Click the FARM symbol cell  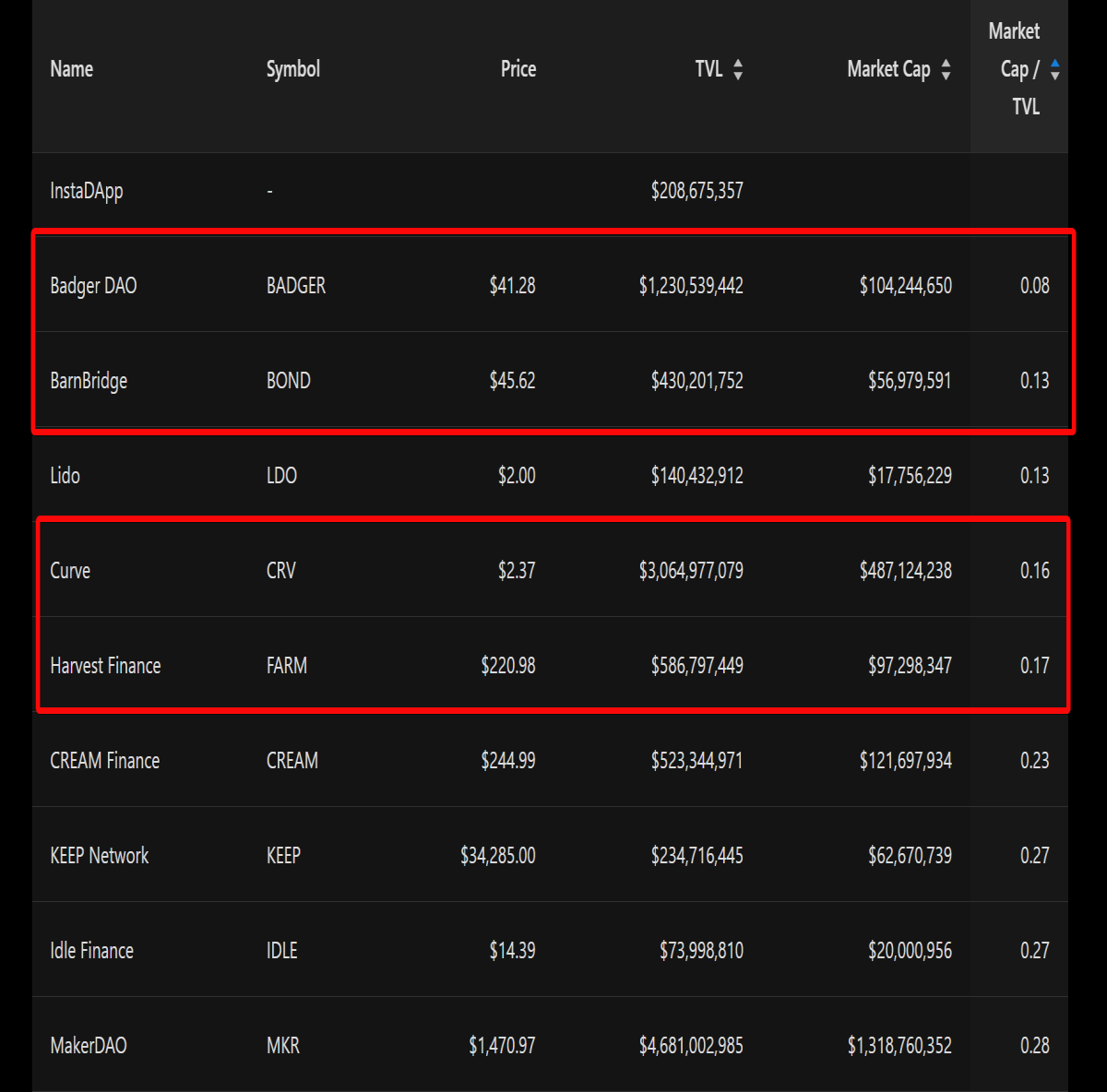coord(287,666)
